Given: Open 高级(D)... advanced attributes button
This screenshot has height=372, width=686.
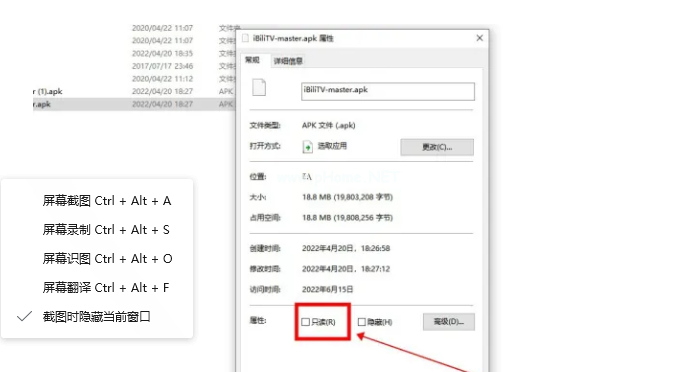Looking at the screenshot, I should [448, 322].
